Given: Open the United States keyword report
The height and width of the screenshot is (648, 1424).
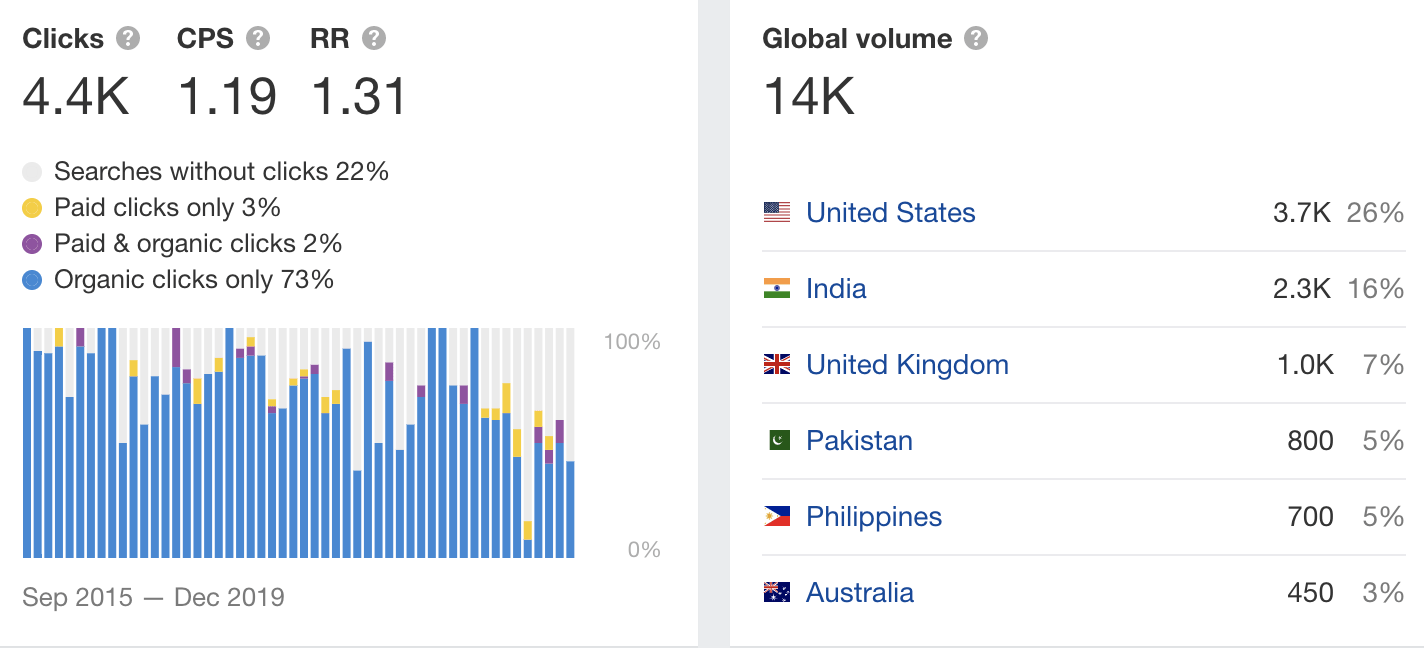Looking at the screenshot, I should click(x=890, y=212).
